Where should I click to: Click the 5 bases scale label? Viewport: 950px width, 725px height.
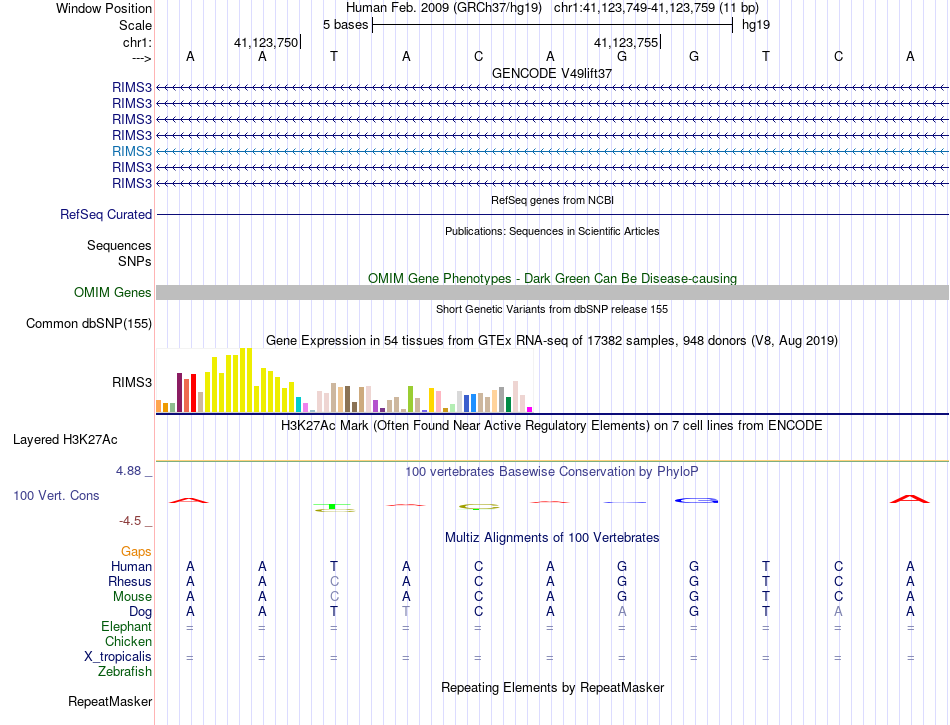pyautogui.click(x=345, y=25)
